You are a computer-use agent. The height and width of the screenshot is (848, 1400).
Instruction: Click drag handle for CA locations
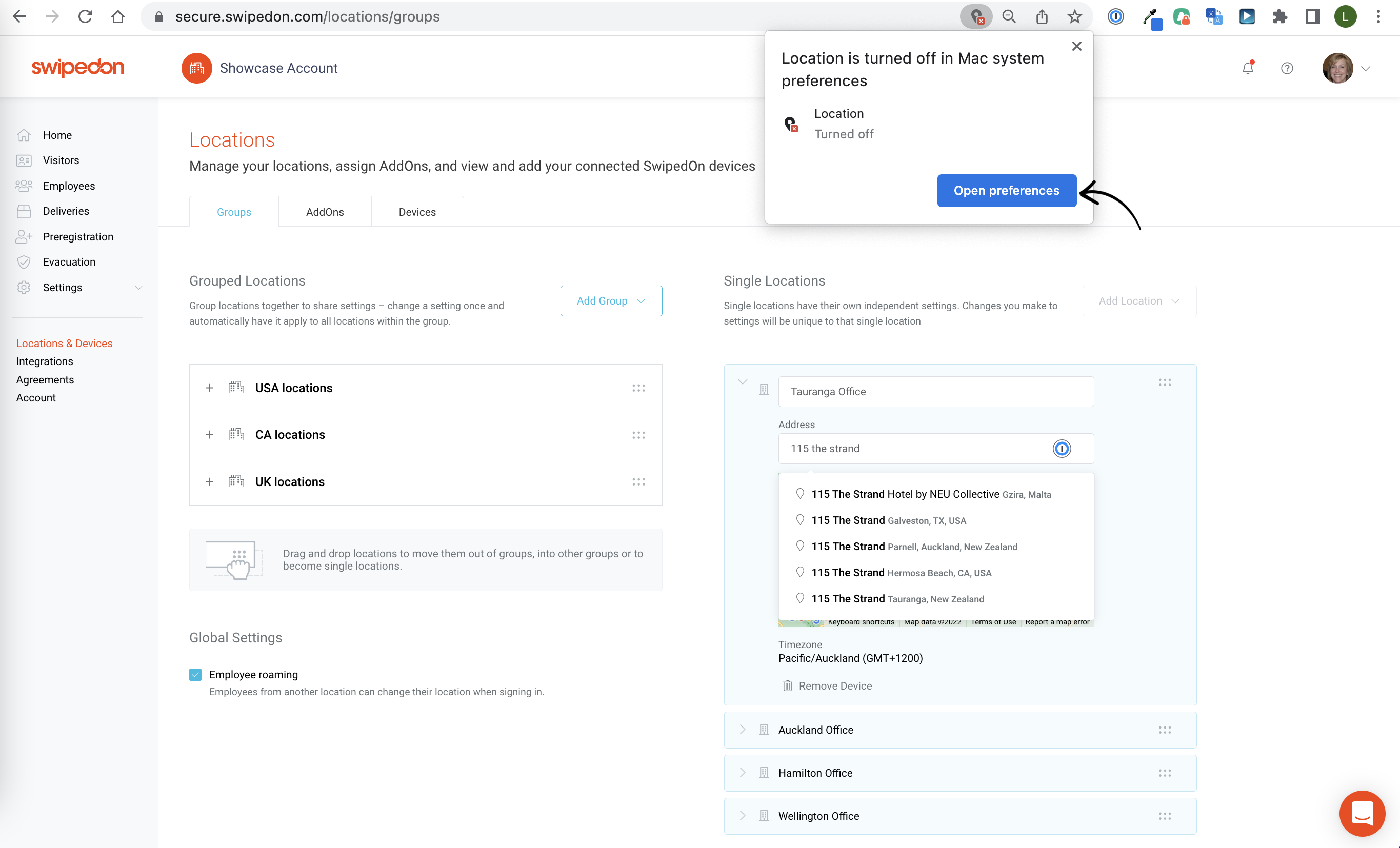click(x=638, y=435)
